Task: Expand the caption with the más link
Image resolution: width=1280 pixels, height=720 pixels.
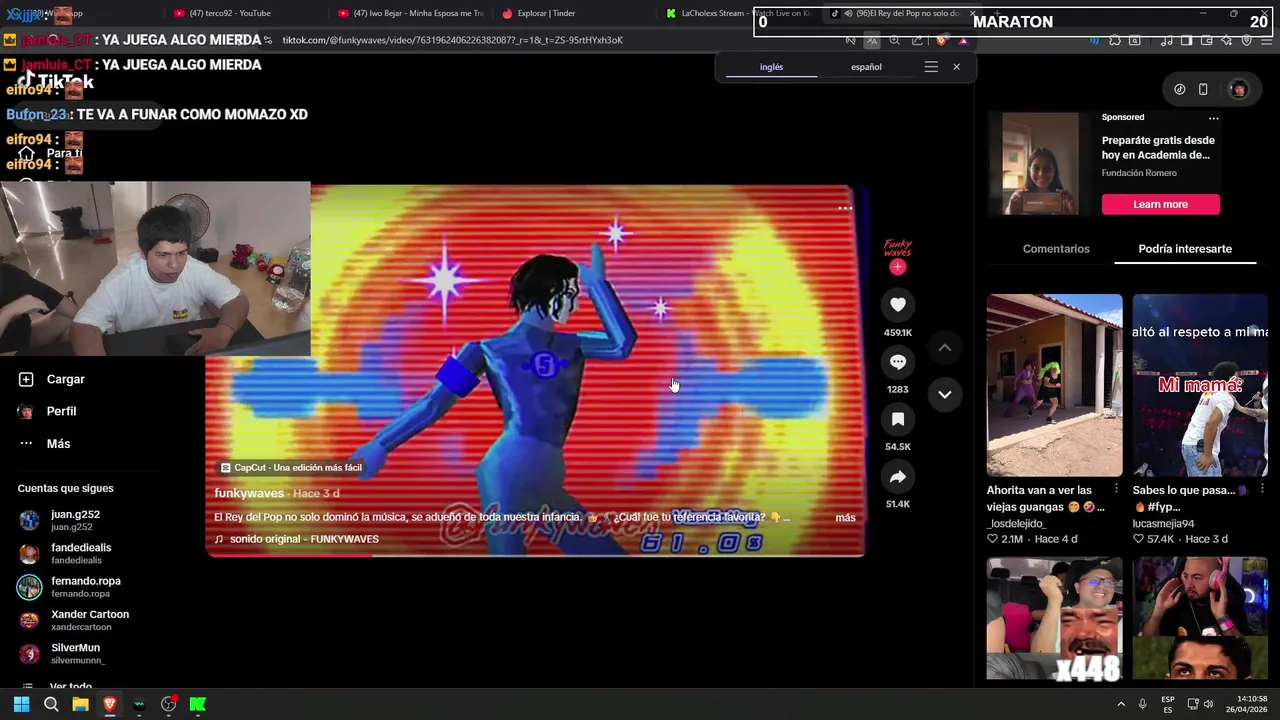Action: pos(845,517)
